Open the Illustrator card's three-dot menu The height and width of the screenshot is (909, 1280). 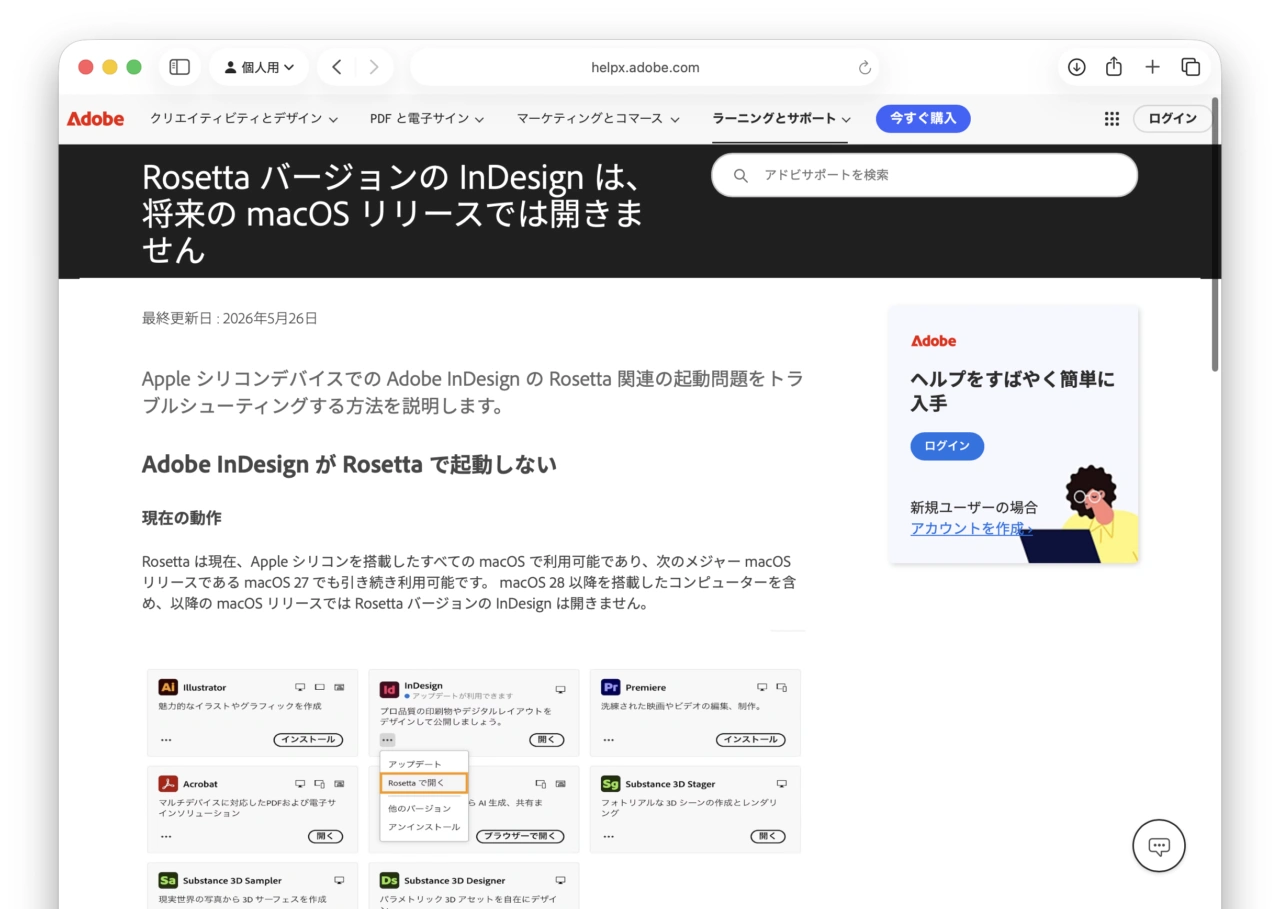pyautogui.click(x=166, y=740)
